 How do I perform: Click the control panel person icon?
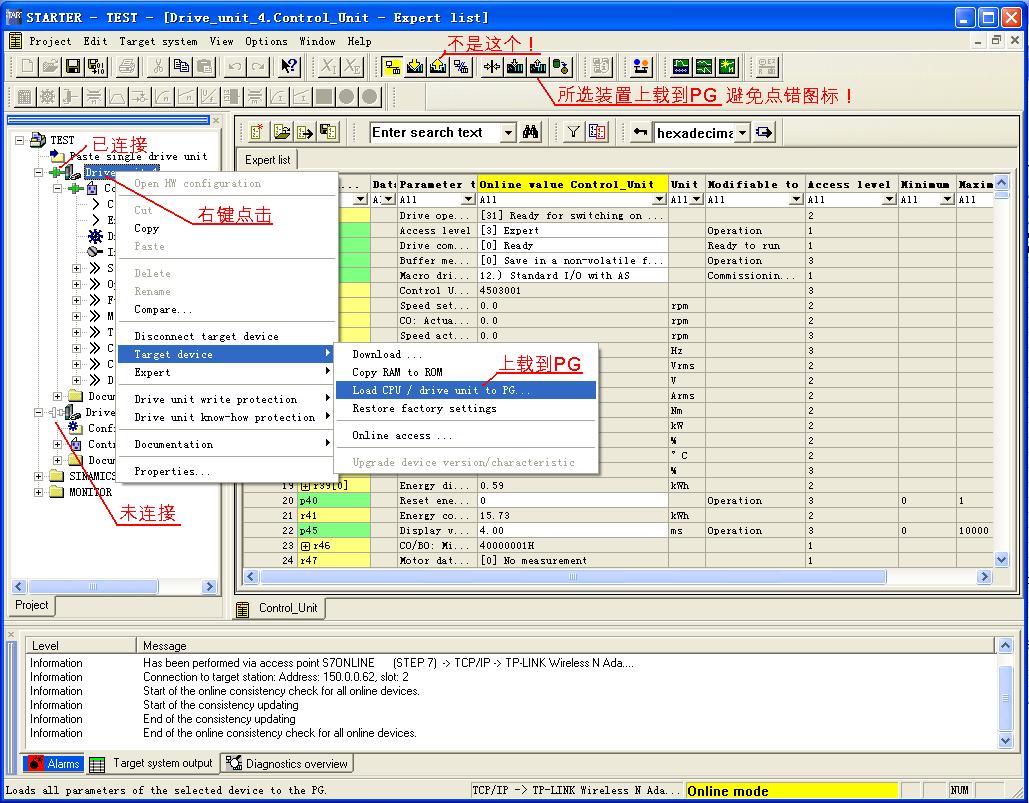pyautogui.click(x=641, y=66)
